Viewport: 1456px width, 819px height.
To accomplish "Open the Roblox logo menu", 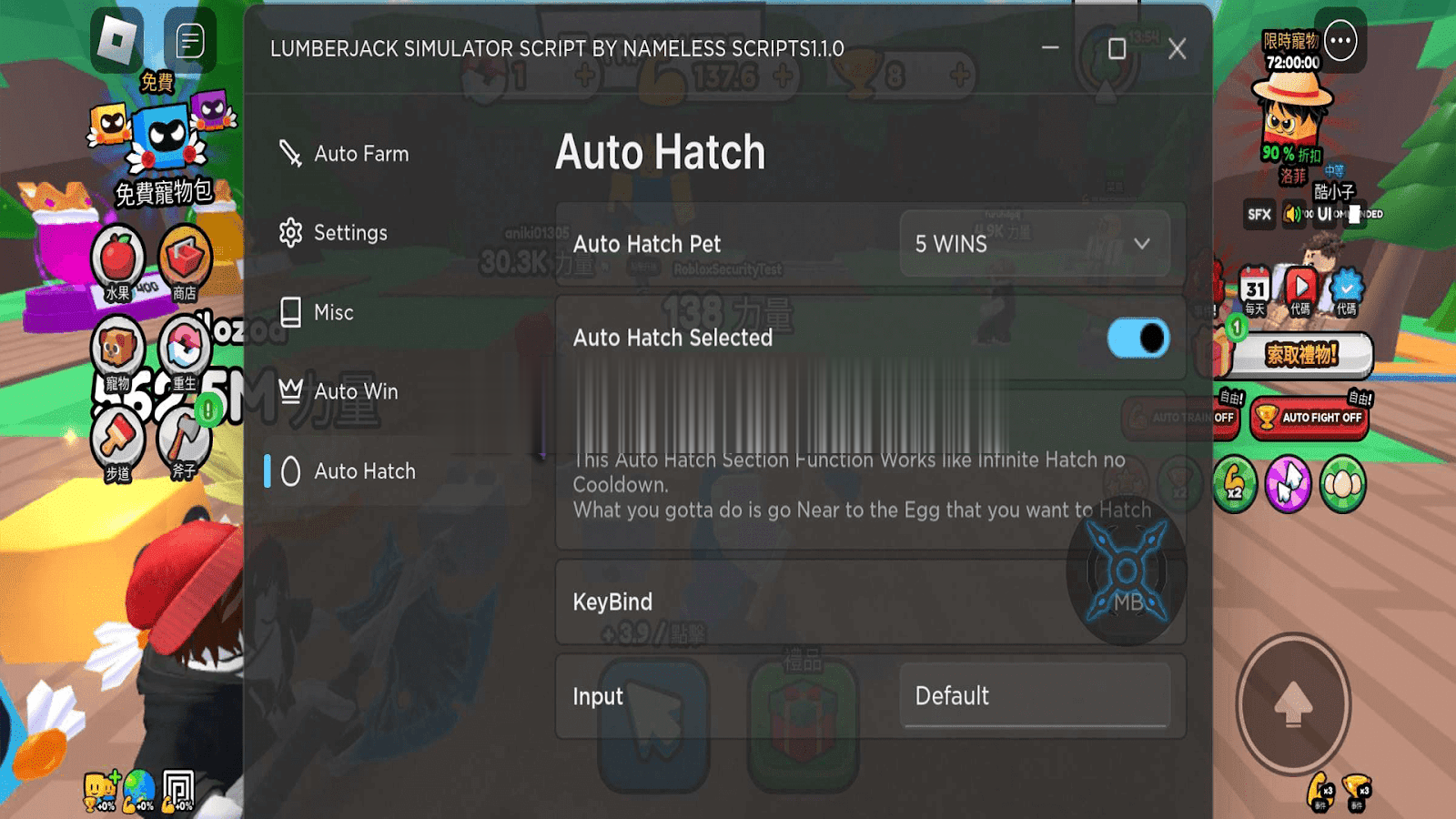I will click(x=116, y=41).
